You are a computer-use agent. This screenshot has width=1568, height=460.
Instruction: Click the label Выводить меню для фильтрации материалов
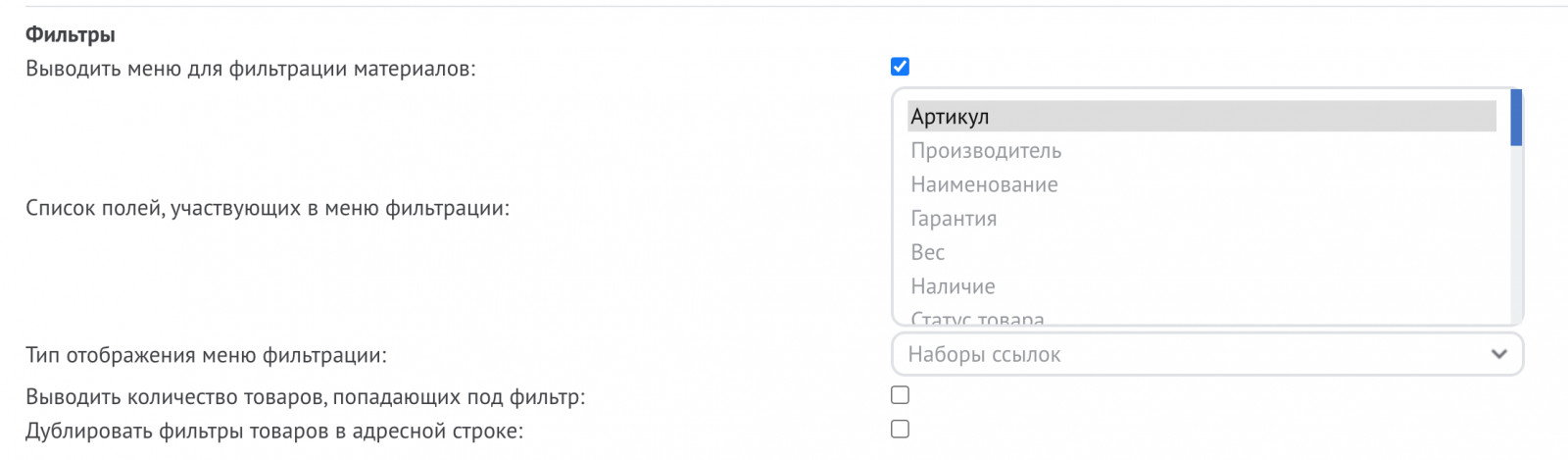click(251, 69)
